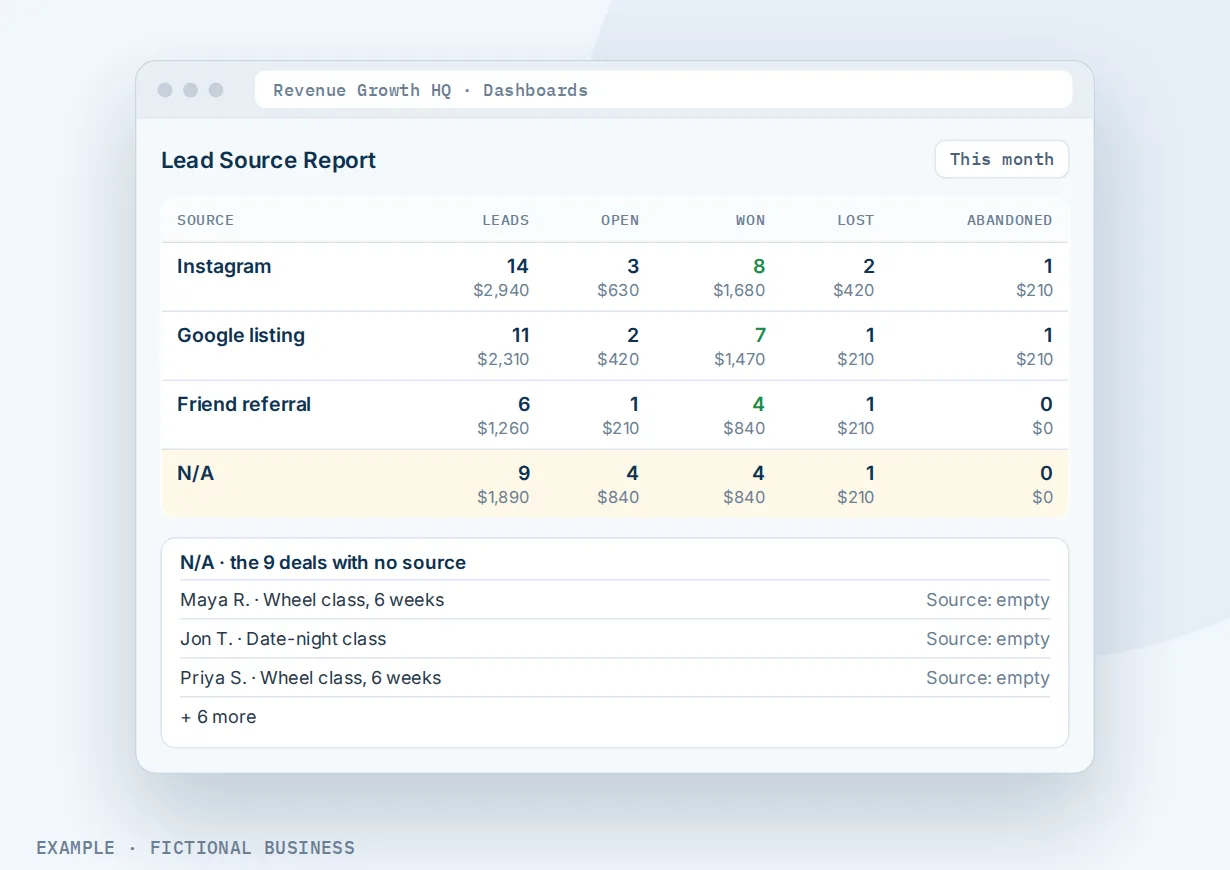Click Google listing won value $1,470
1230x870 pixels.
tap(740, 359)
